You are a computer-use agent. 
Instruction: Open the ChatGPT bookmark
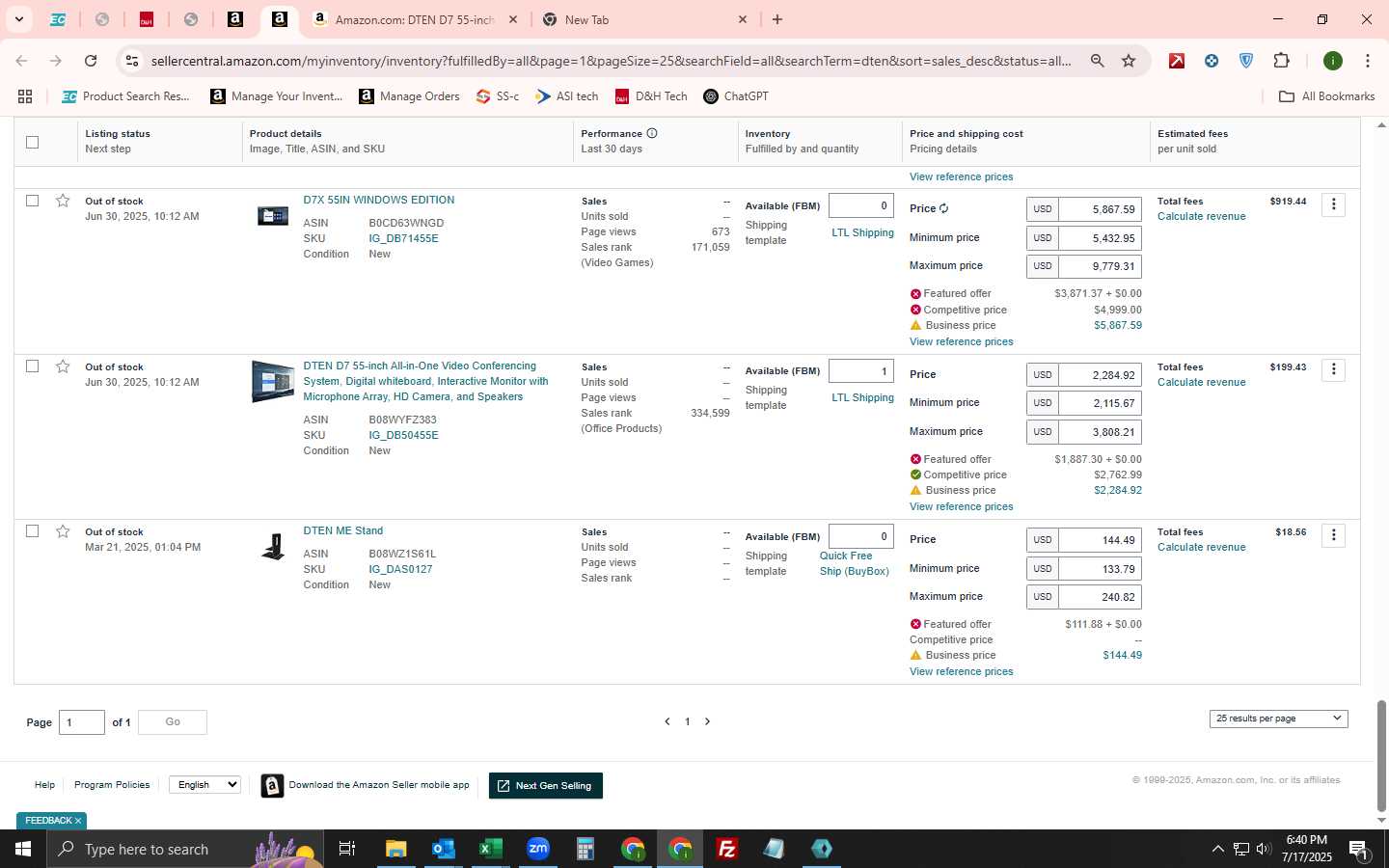736,96
